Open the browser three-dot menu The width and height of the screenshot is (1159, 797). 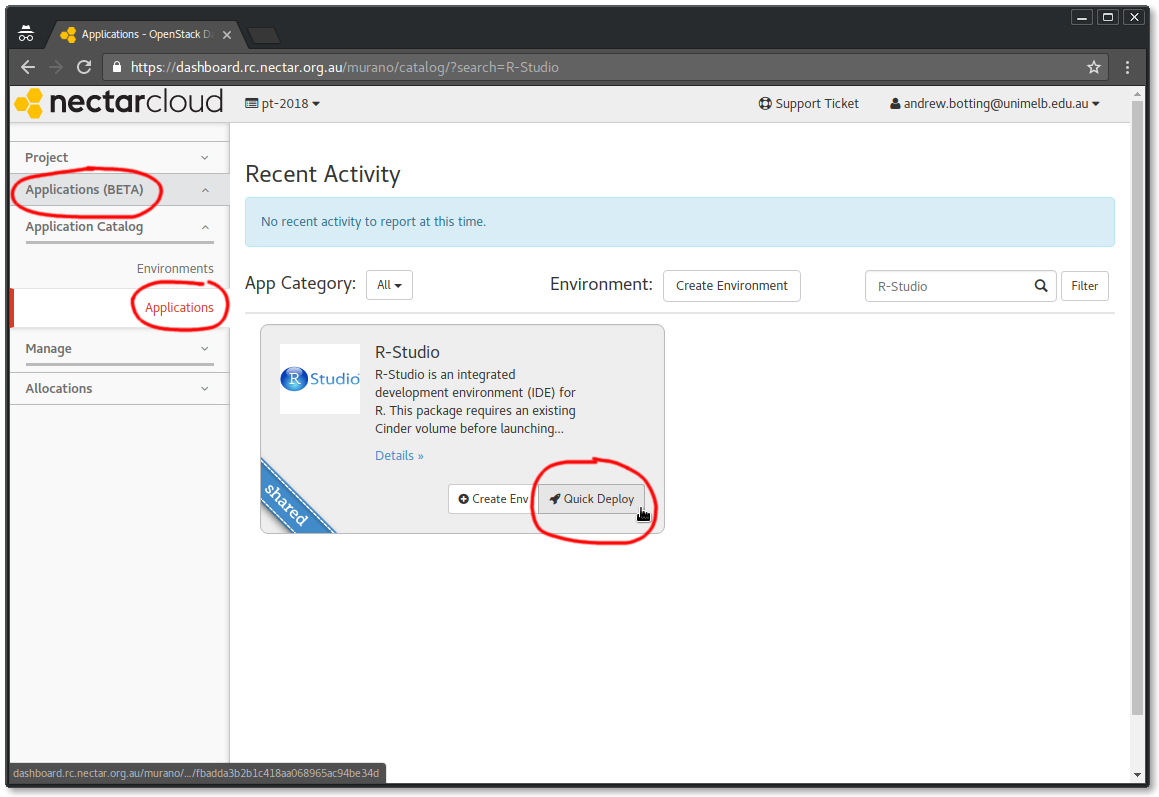coord(1127,67)
